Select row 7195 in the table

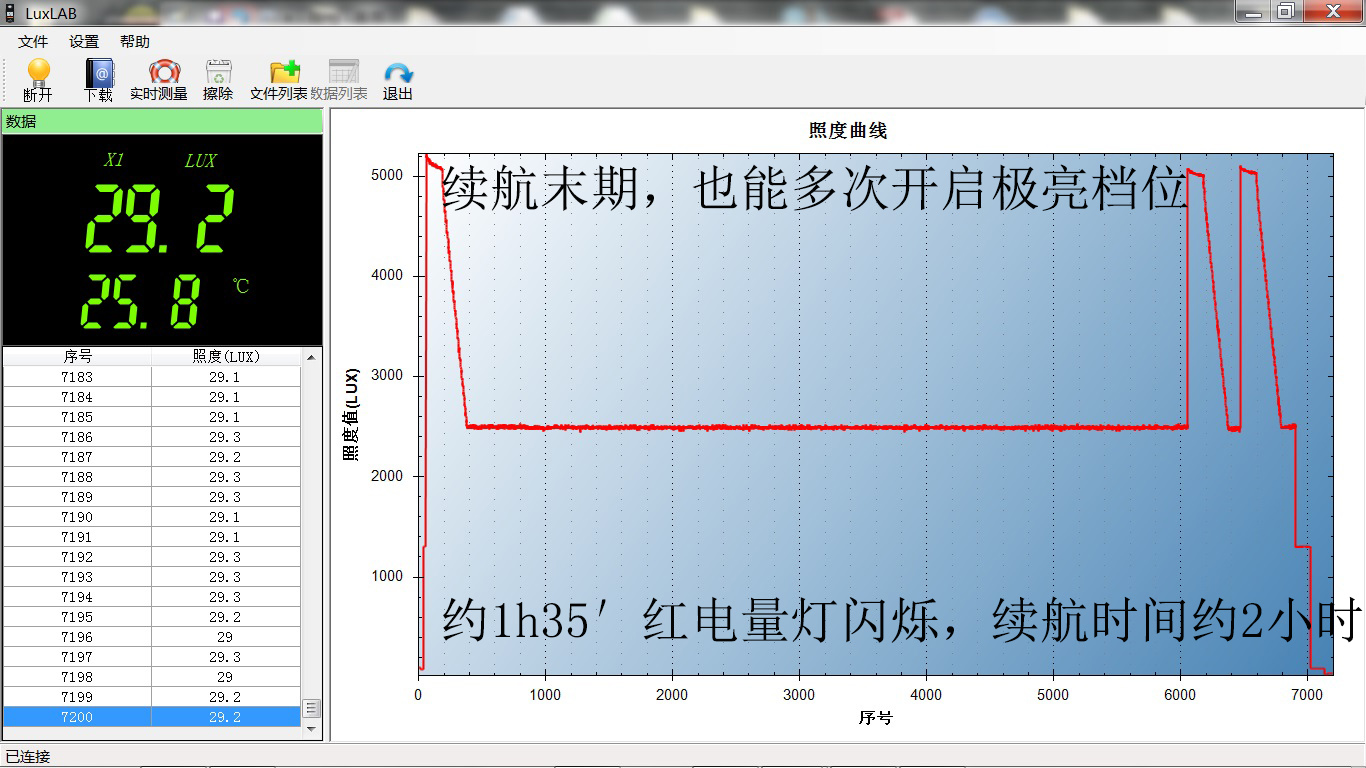coord(152,617)
